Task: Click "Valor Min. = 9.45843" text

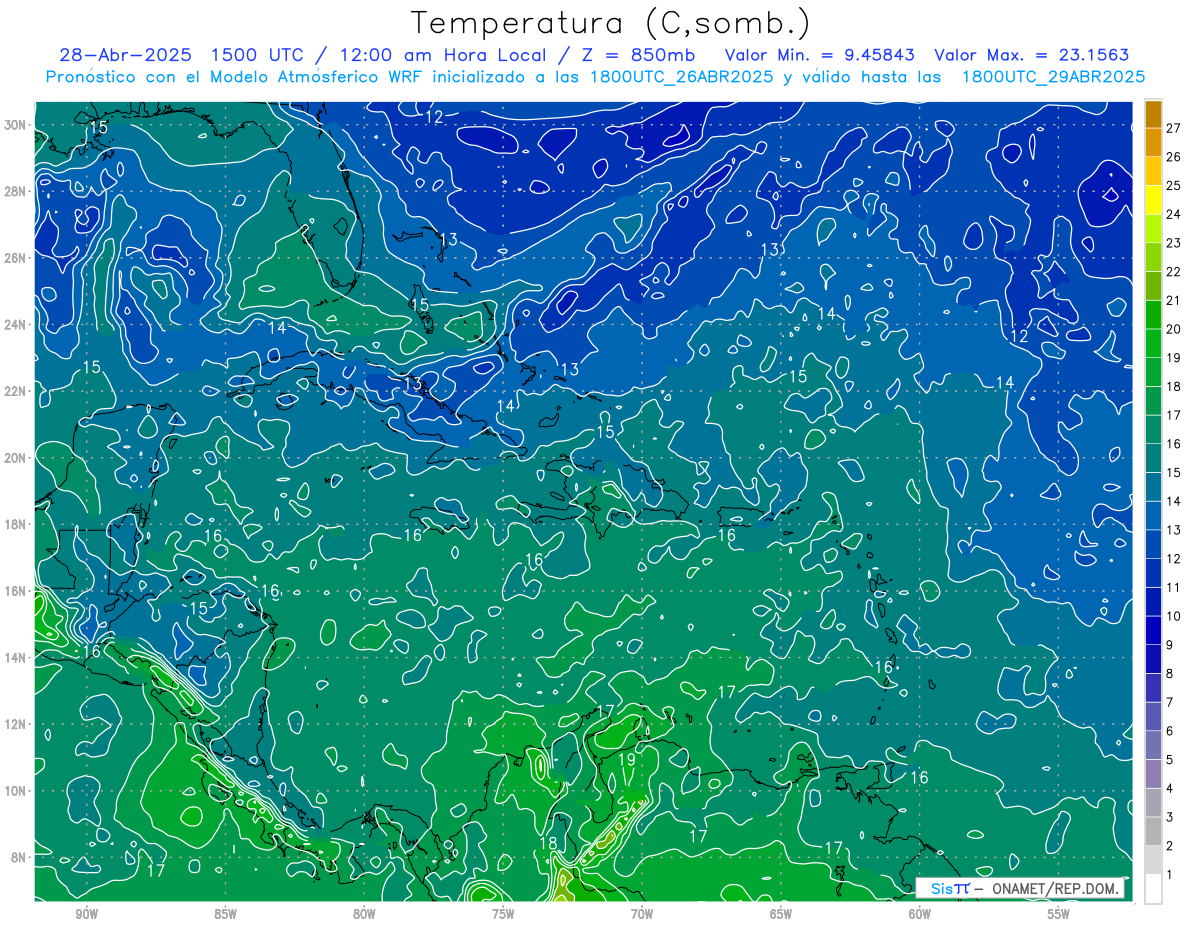Action: (819, 55)
